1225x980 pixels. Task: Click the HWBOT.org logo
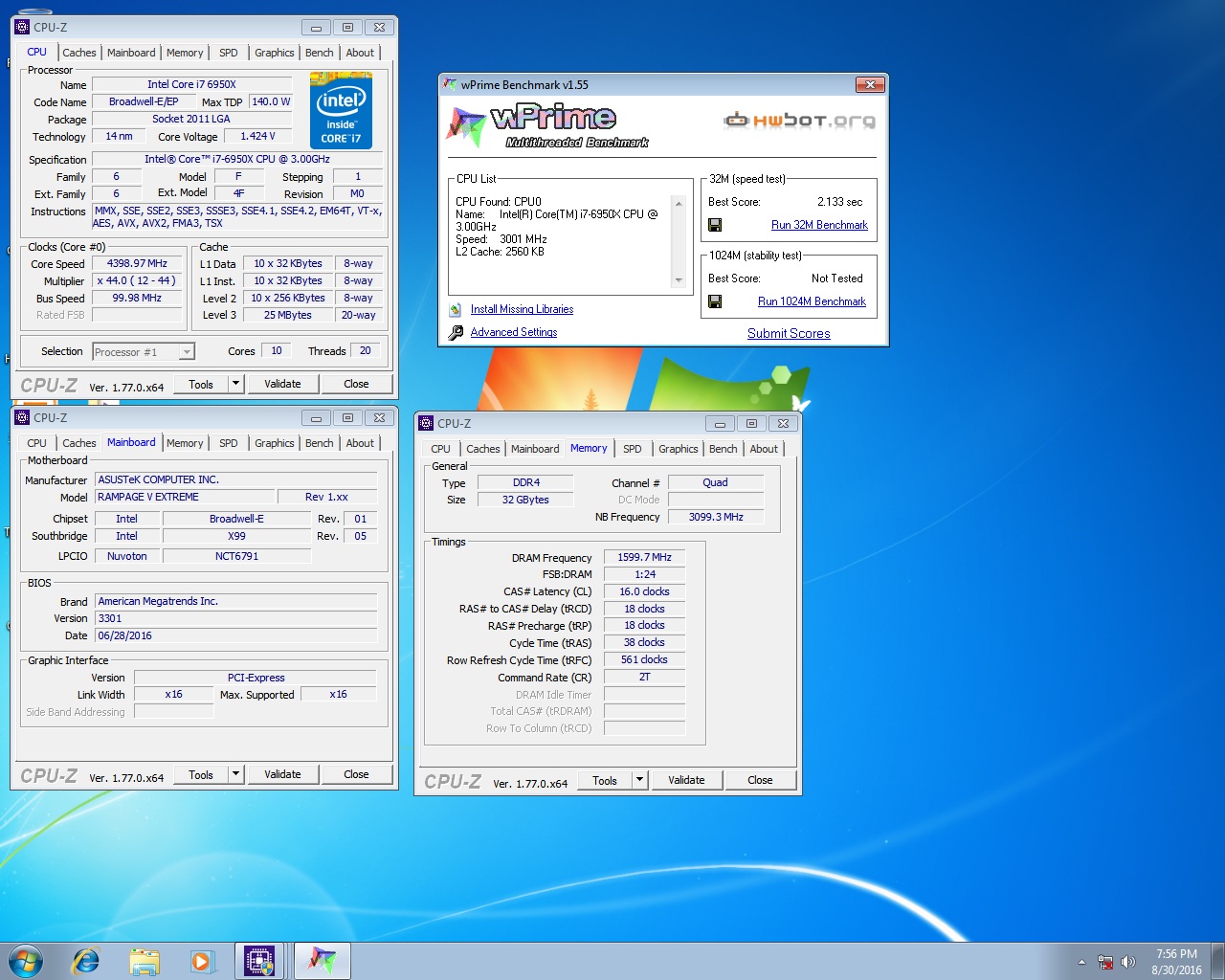(799, 120)
